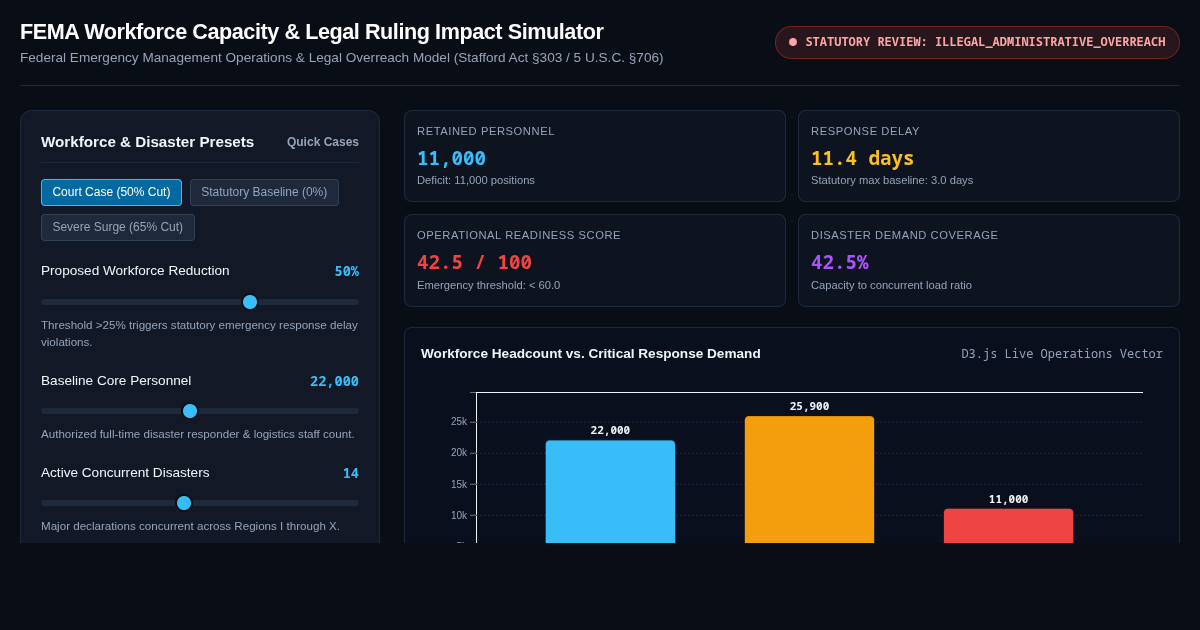Click the blue 22,000 chart bar
1200x630 pixels.
coord(610,491)
